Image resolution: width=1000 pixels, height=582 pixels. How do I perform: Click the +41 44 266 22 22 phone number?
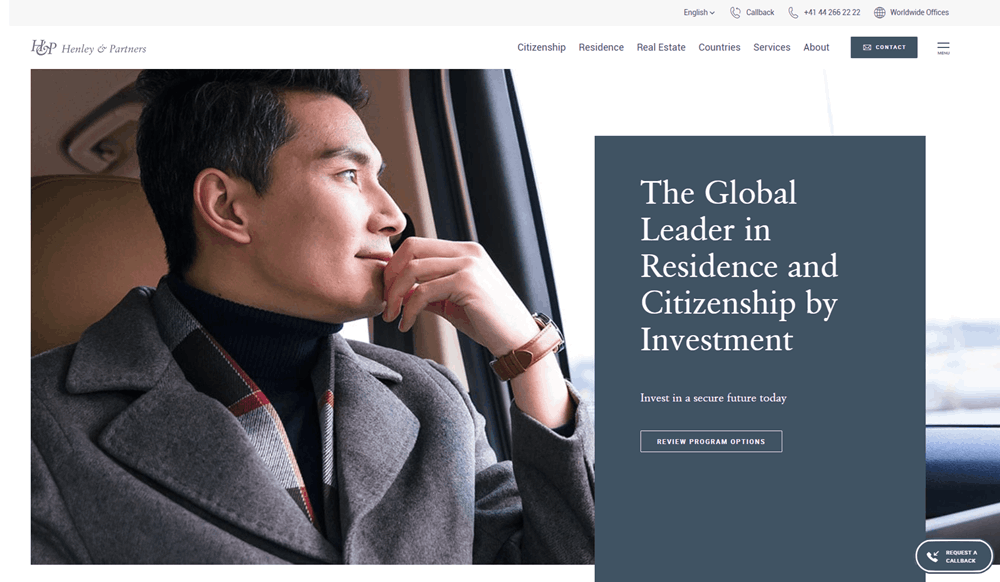click(832, 12)
